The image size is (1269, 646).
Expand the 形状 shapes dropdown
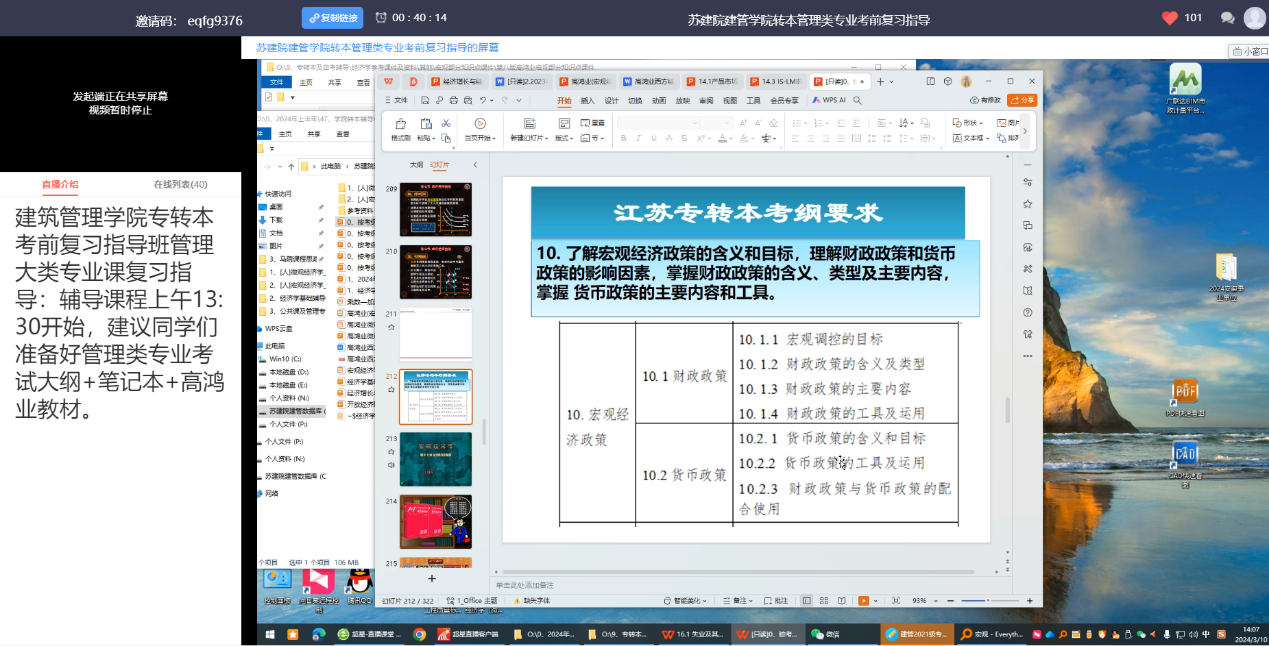click(966, 123)
